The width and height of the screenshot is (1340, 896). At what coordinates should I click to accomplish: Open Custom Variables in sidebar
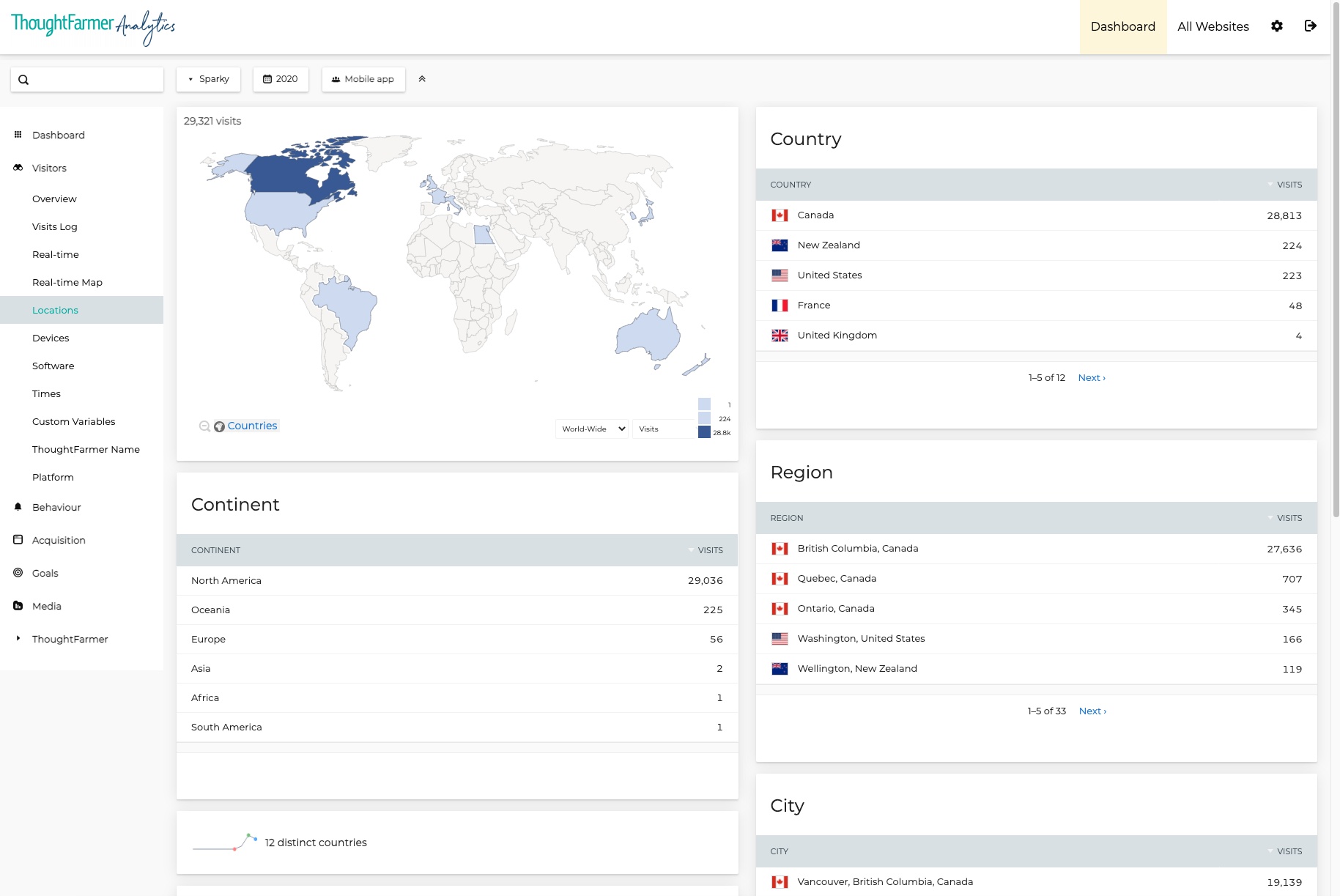tap(74, 421)
